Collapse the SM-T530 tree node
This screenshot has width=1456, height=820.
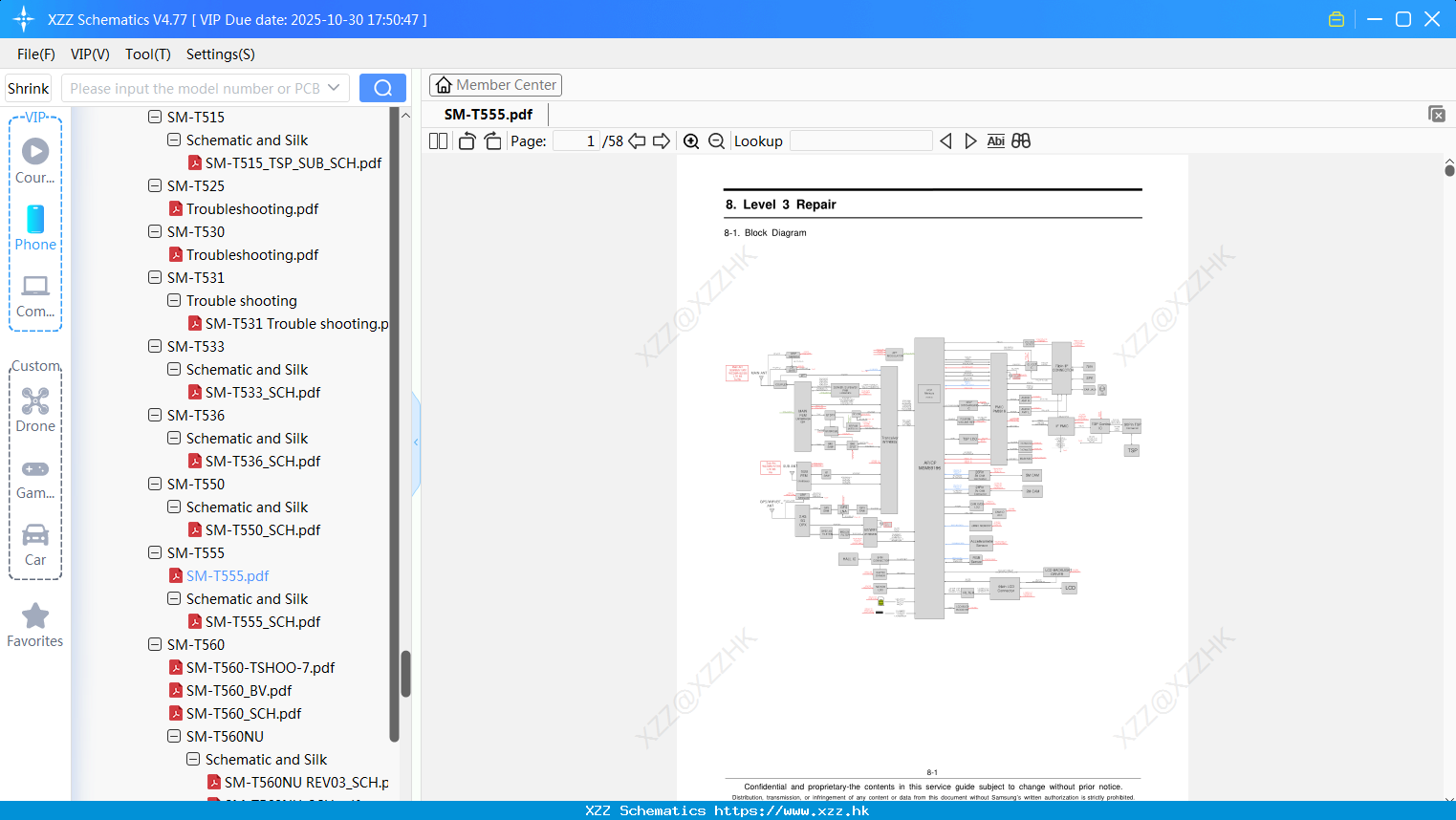(155, 231)
